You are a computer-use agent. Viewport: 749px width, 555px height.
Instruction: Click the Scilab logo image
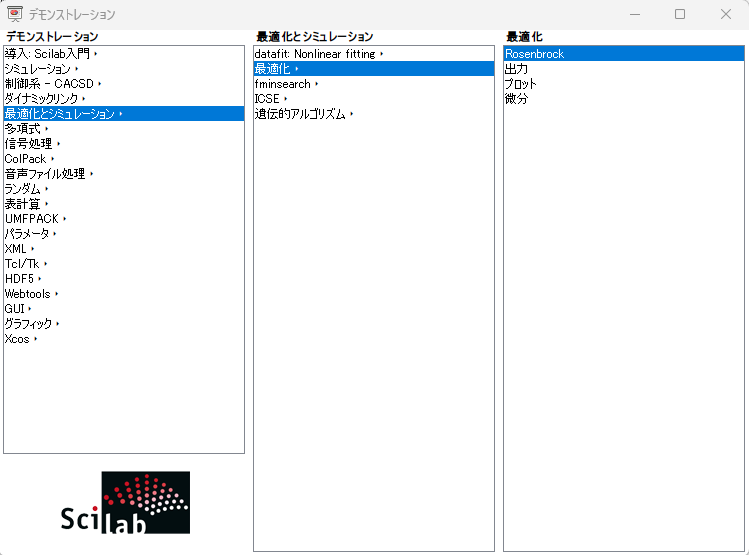click(124, 503)
